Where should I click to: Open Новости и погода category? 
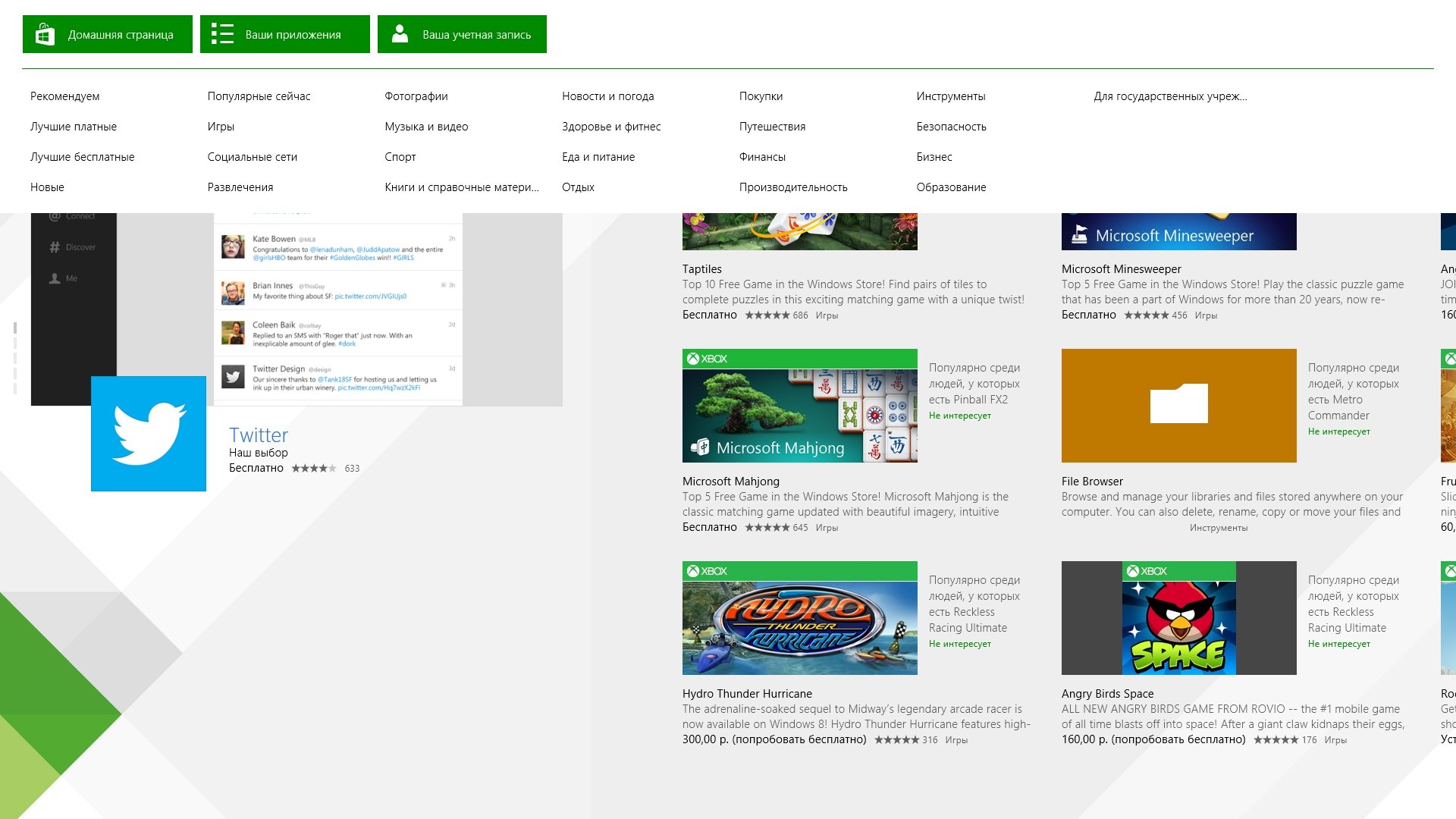coord(608,96)
